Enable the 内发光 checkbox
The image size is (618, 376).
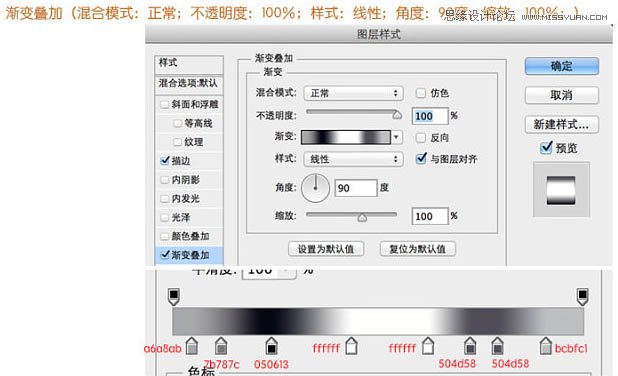click(x=164, y=198)
